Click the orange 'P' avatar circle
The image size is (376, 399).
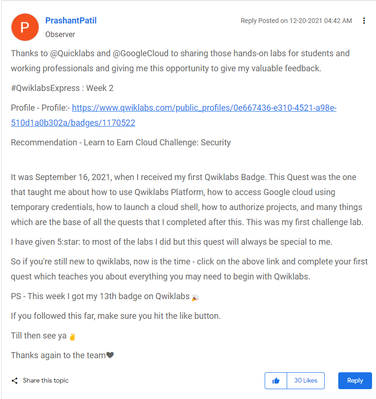tap(25, 27)
